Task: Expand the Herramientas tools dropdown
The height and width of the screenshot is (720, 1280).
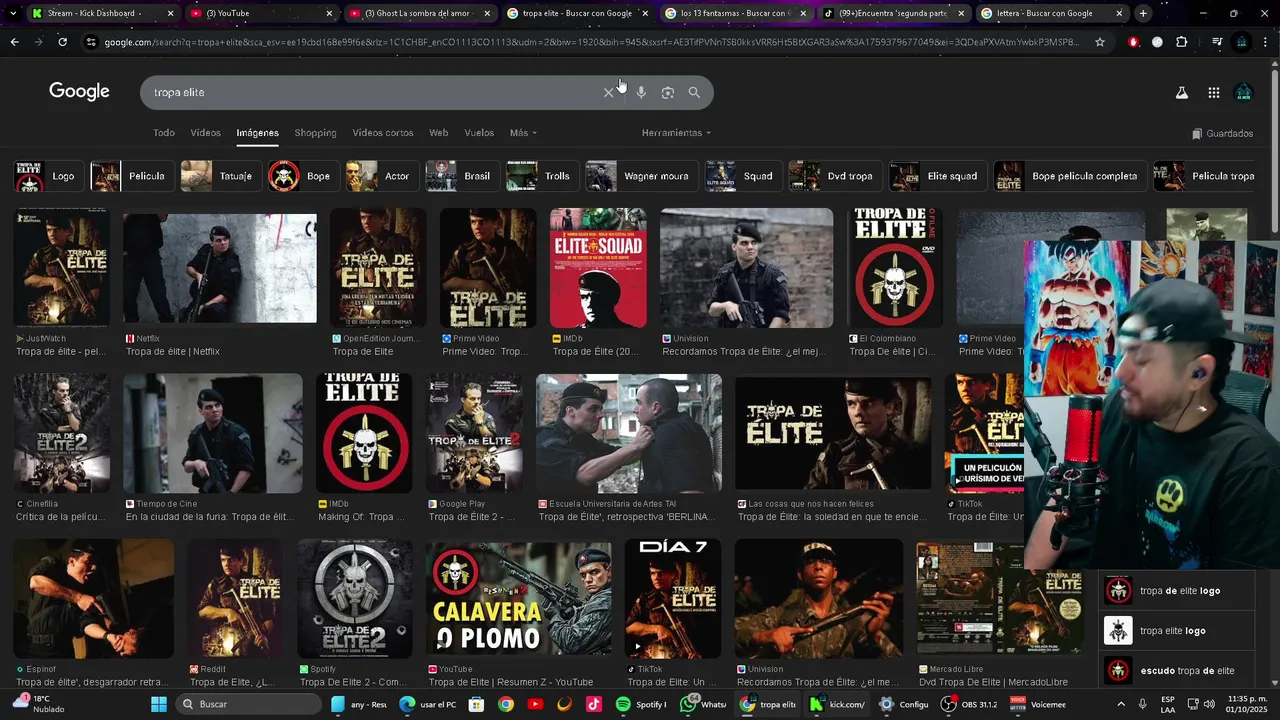Action: click(x=676, y=133)
